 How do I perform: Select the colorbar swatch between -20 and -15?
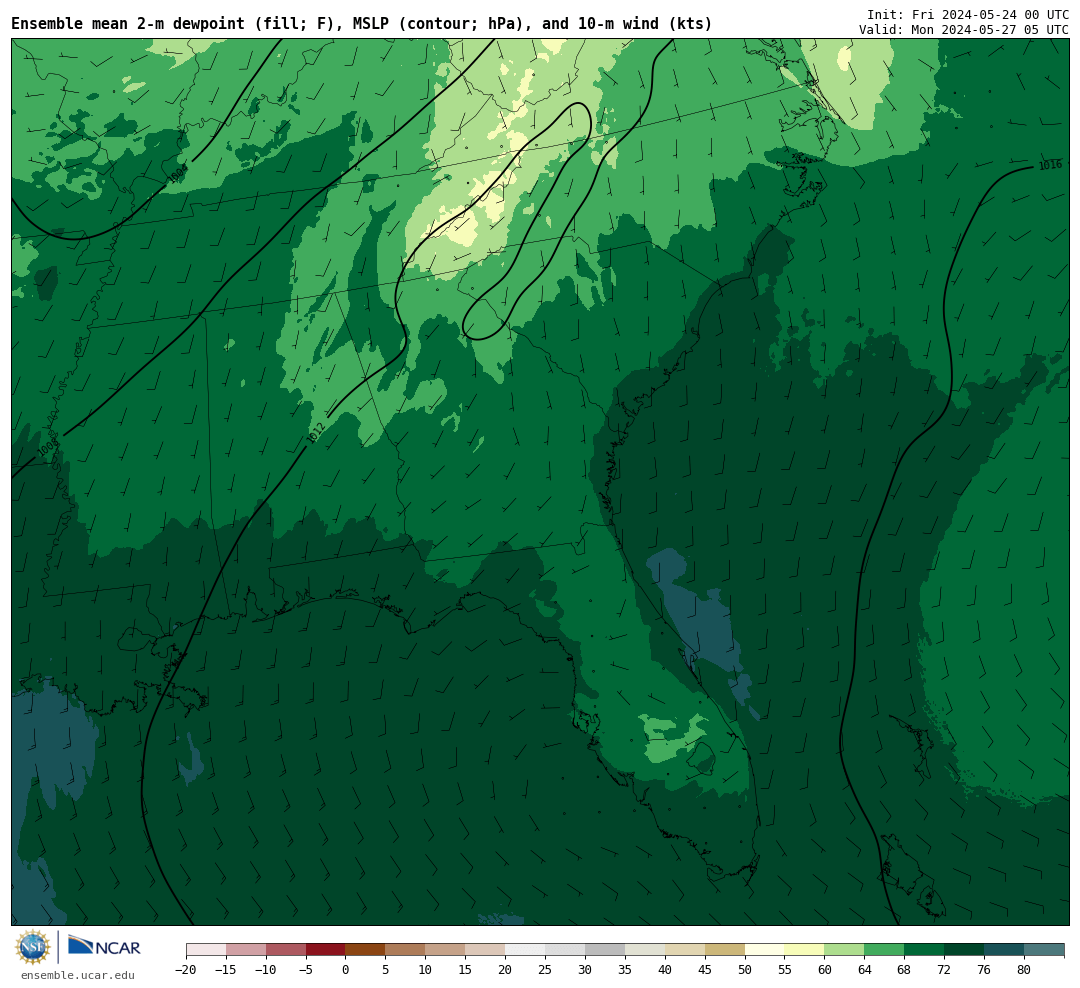click(x=206, y=950)
